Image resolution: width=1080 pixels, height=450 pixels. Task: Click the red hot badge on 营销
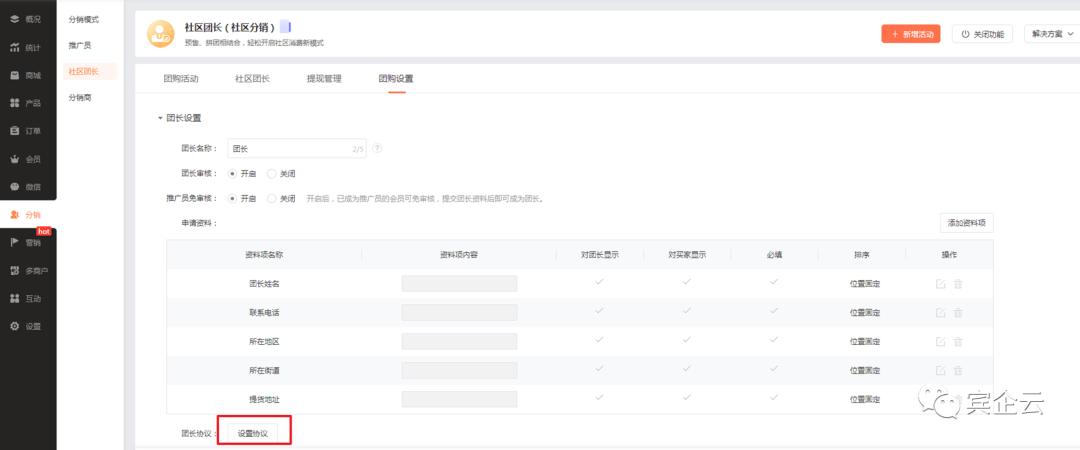pos(43,232)
